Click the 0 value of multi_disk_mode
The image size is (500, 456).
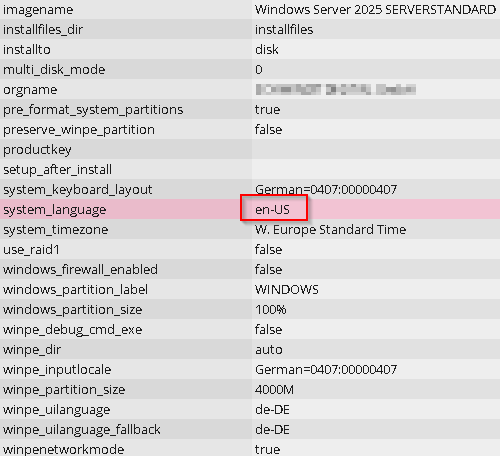pos(259,70)
